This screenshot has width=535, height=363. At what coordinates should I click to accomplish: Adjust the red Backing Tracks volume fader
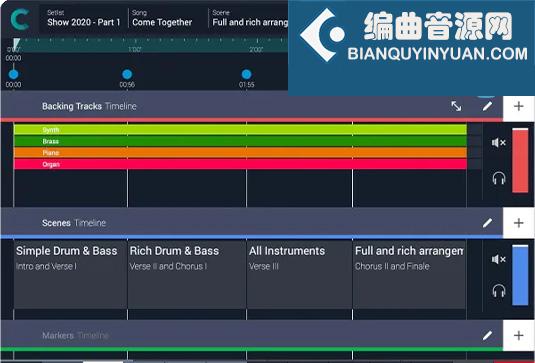(520, 160)
